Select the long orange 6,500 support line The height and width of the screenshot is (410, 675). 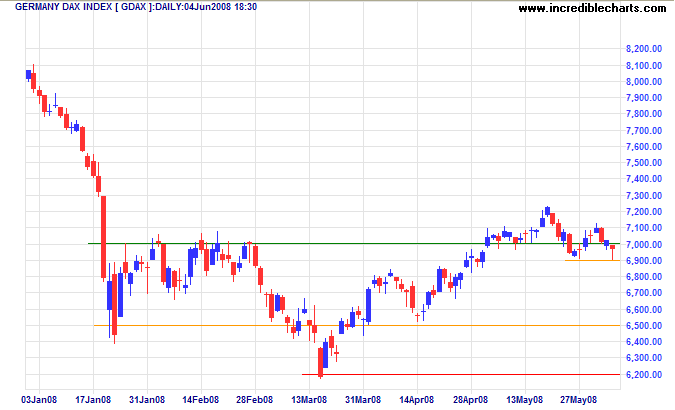pyautogui.click(x=357, y=326)
